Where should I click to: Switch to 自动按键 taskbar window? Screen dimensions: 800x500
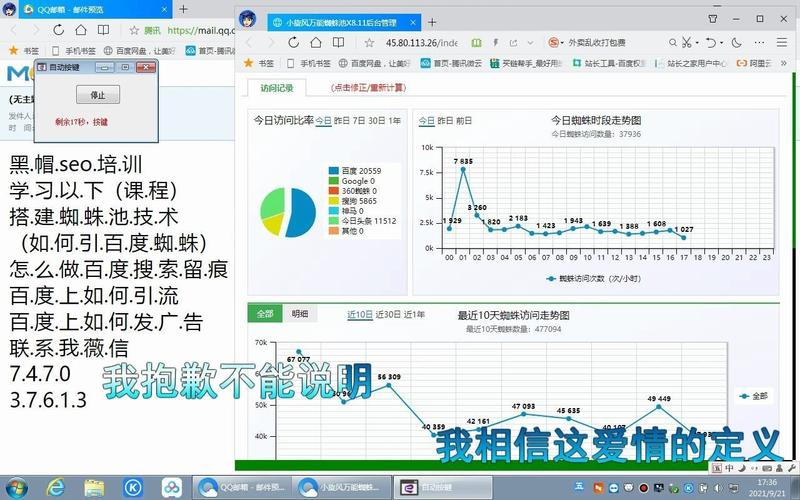443,488
